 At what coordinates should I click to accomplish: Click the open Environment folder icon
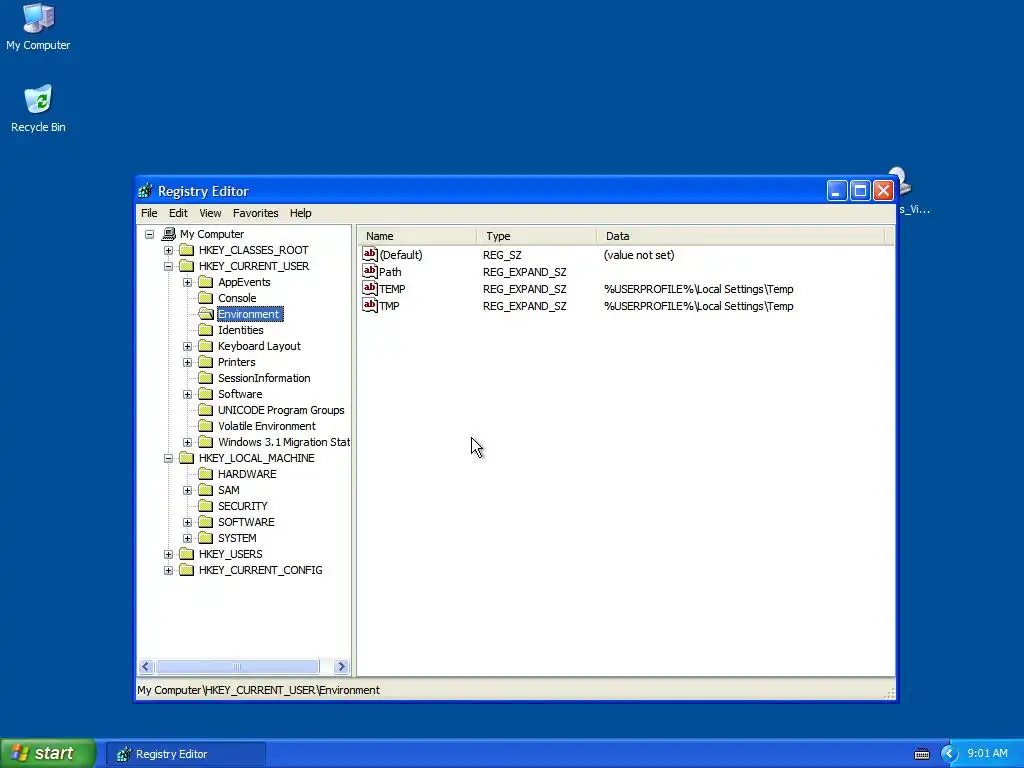(x=206, y=313)
